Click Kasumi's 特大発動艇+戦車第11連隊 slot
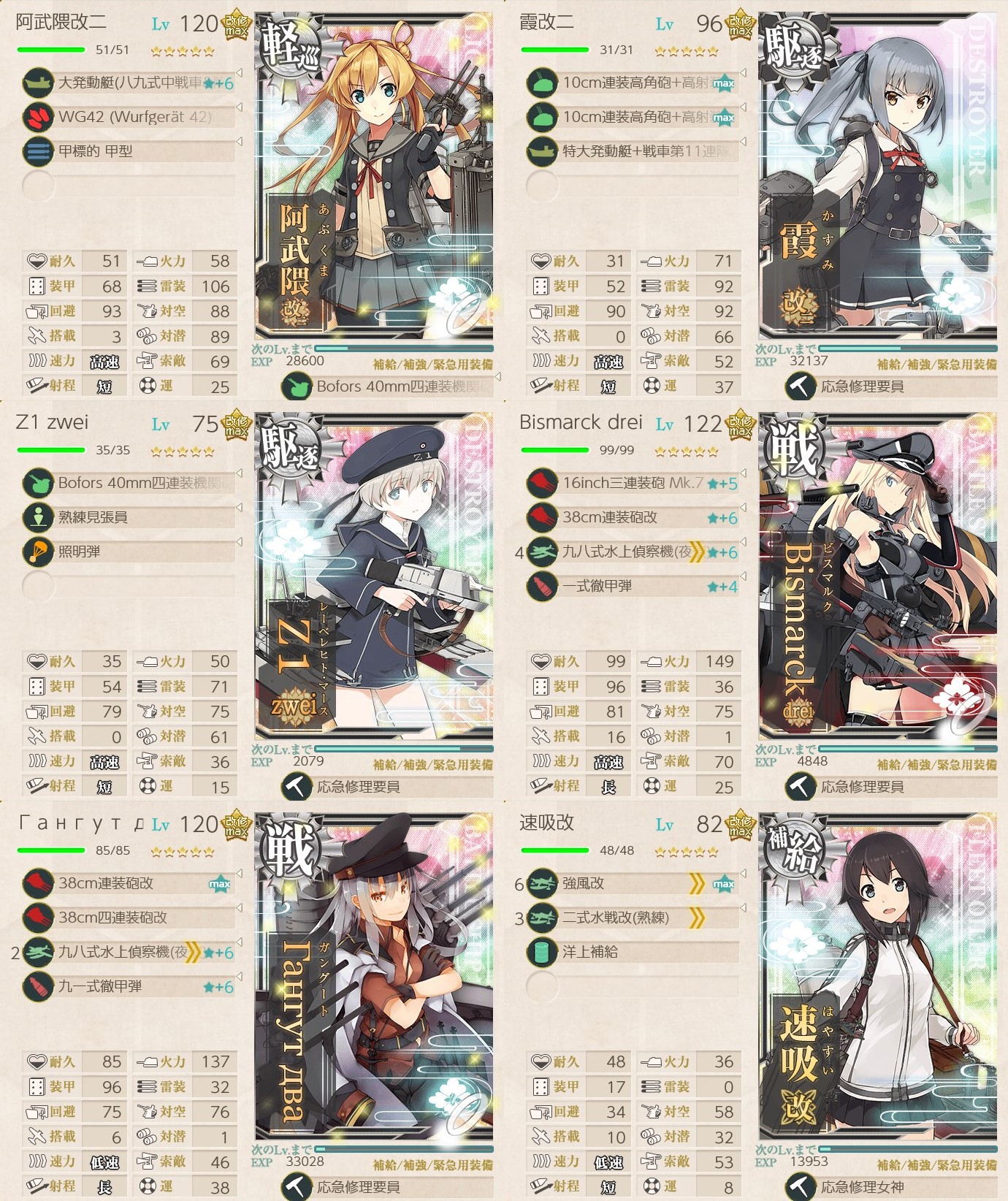1008x1201 pixels. 633,151
